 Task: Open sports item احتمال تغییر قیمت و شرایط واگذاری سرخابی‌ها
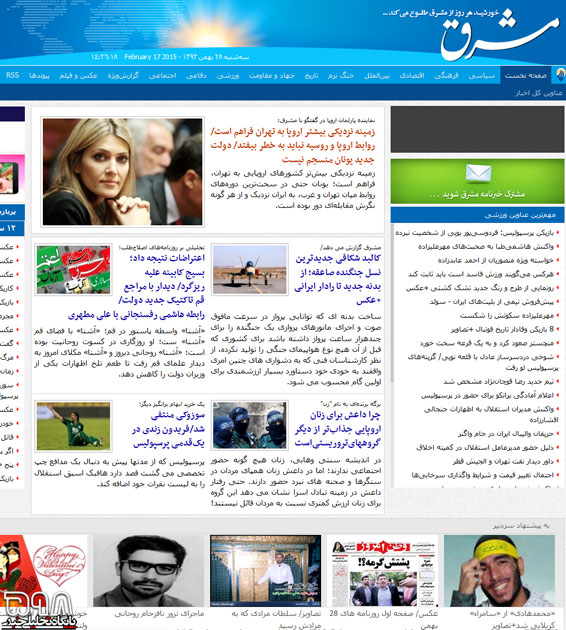482,475
